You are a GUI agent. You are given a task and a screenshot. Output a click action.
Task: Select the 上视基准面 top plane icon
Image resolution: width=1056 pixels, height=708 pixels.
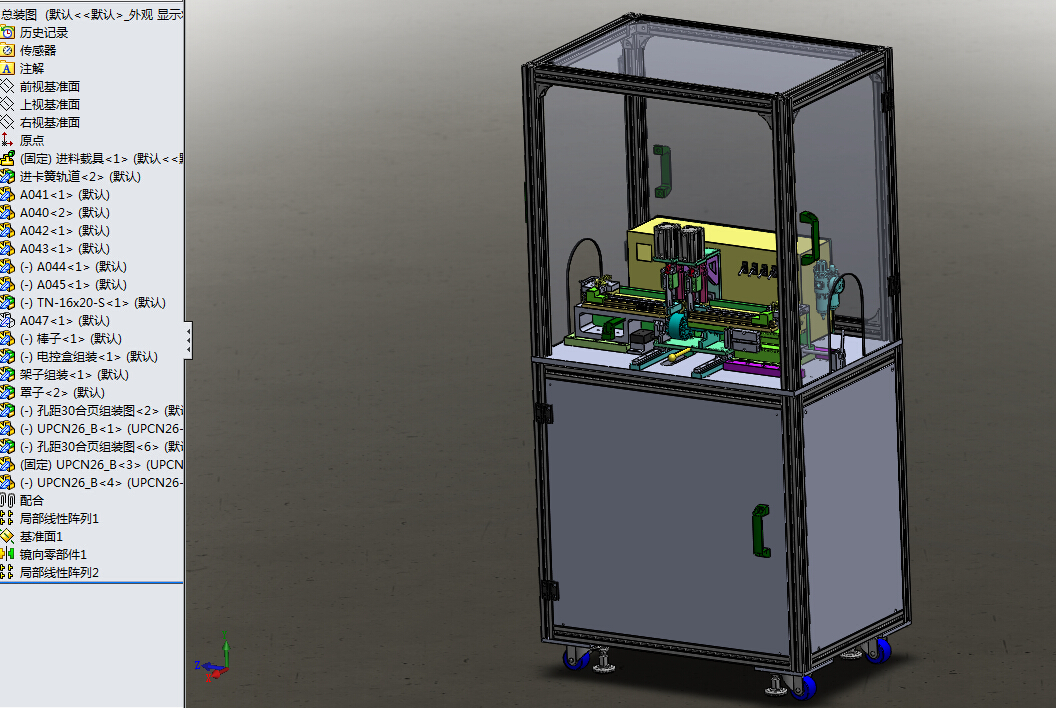point(7,104)
